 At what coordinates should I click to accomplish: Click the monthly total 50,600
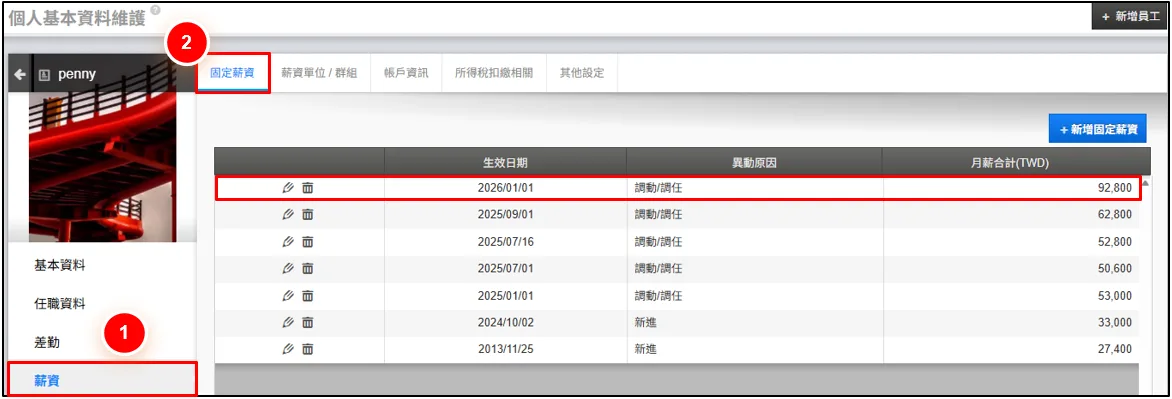[1114, 268]
